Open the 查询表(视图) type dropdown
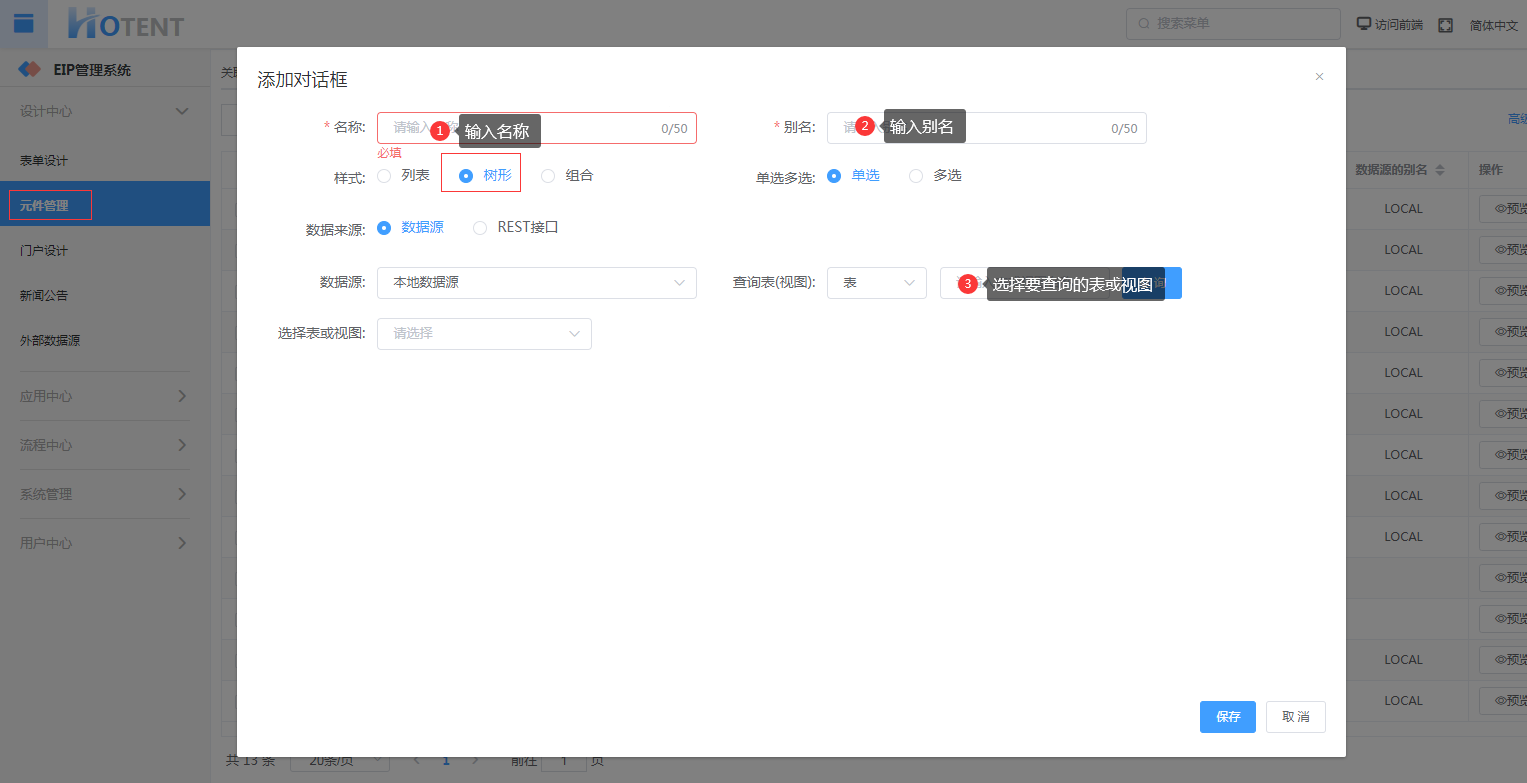Image resolution: width=1527 pixels, height=783 pixels. click(x=876, y=283)
